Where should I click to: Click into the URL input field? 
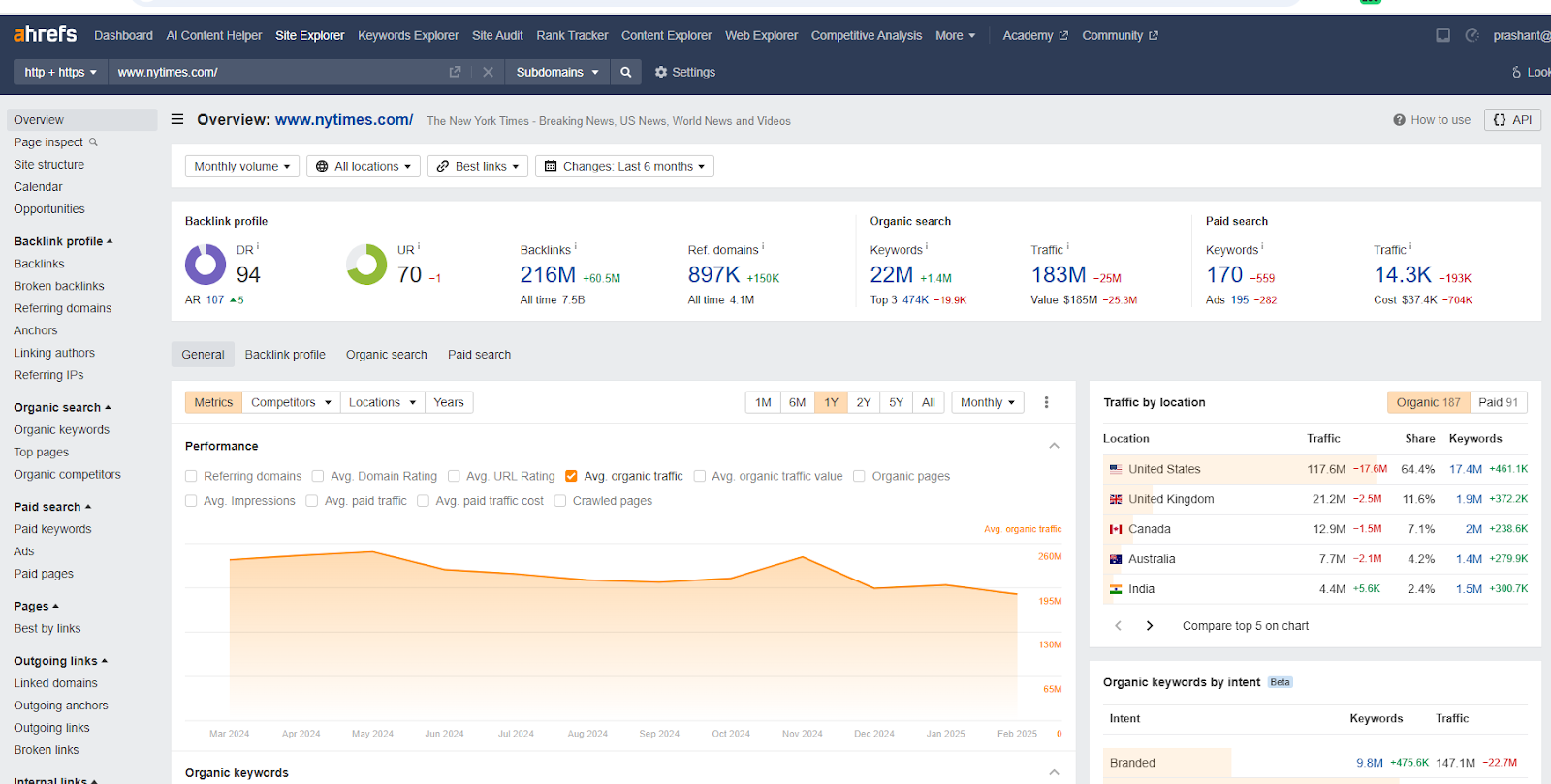click(x=276, y=72)
